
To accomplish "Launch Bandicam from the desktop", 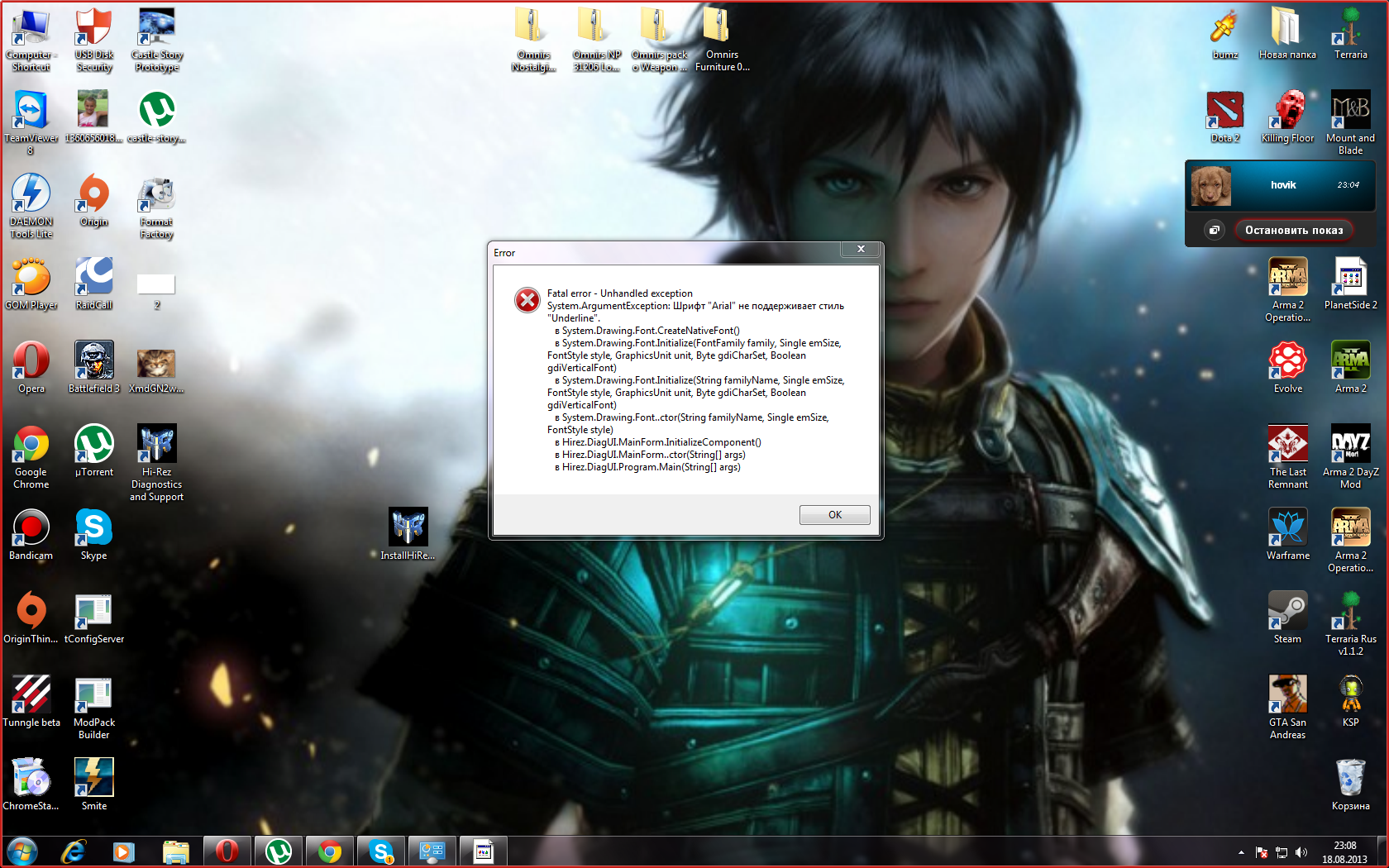I will coord(31,535).
